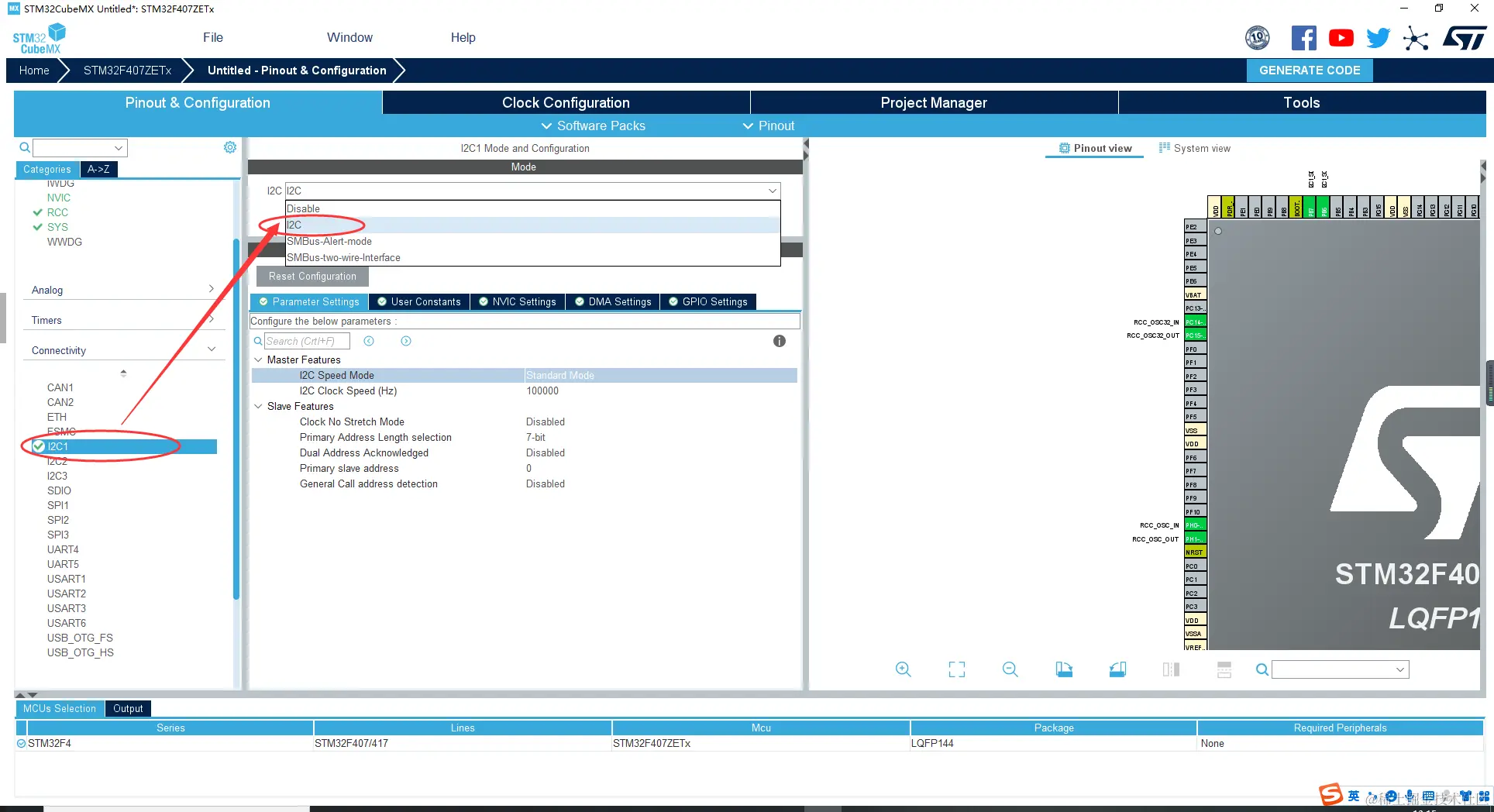This screenshot has height=812, width=1494.
Task: Open the categories panel gear settings
Action: 230,147
